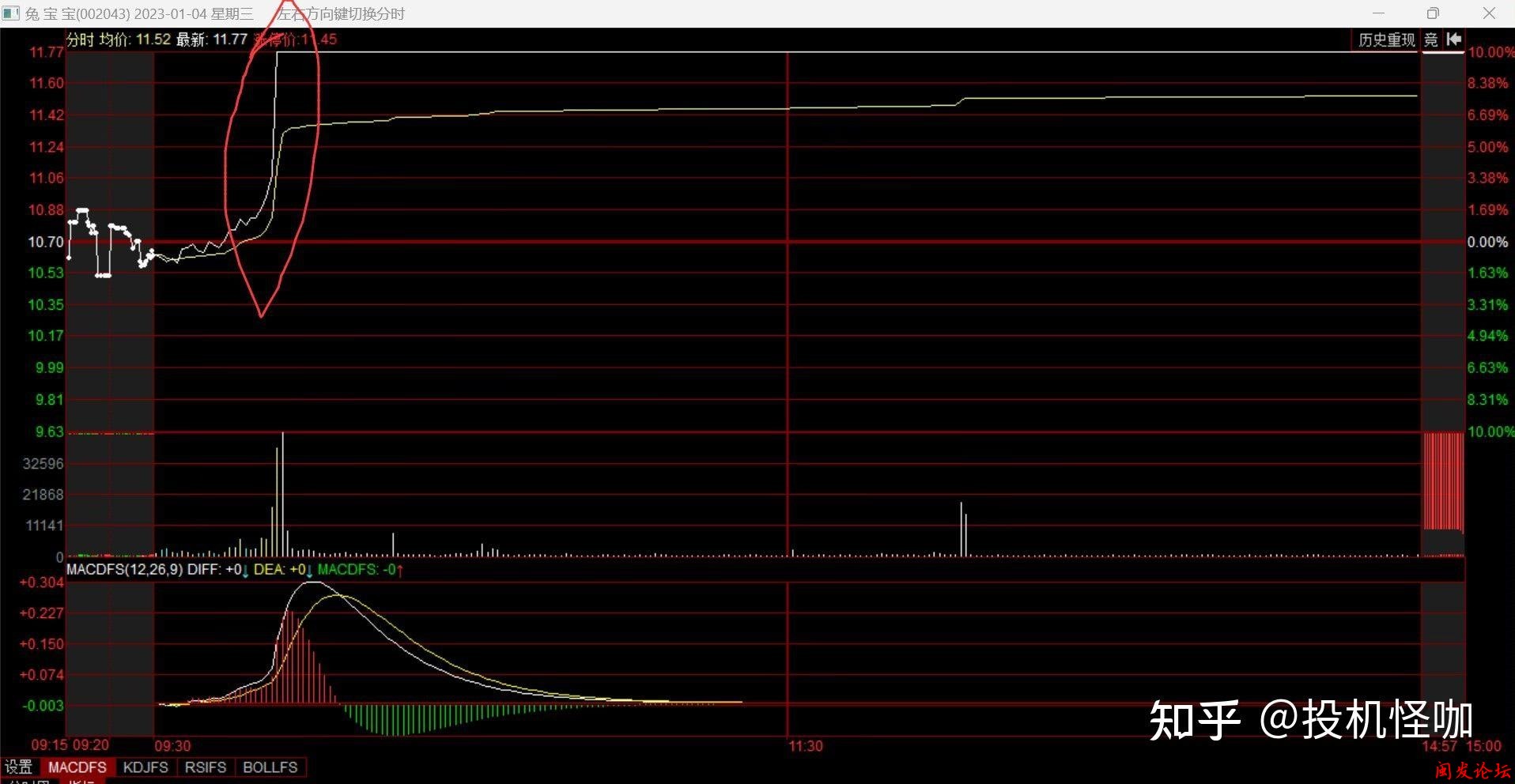The height and width of the screenshot is (784, 1515).
Task: Click the app icon in the title bar
Action: tap(11, 13)
